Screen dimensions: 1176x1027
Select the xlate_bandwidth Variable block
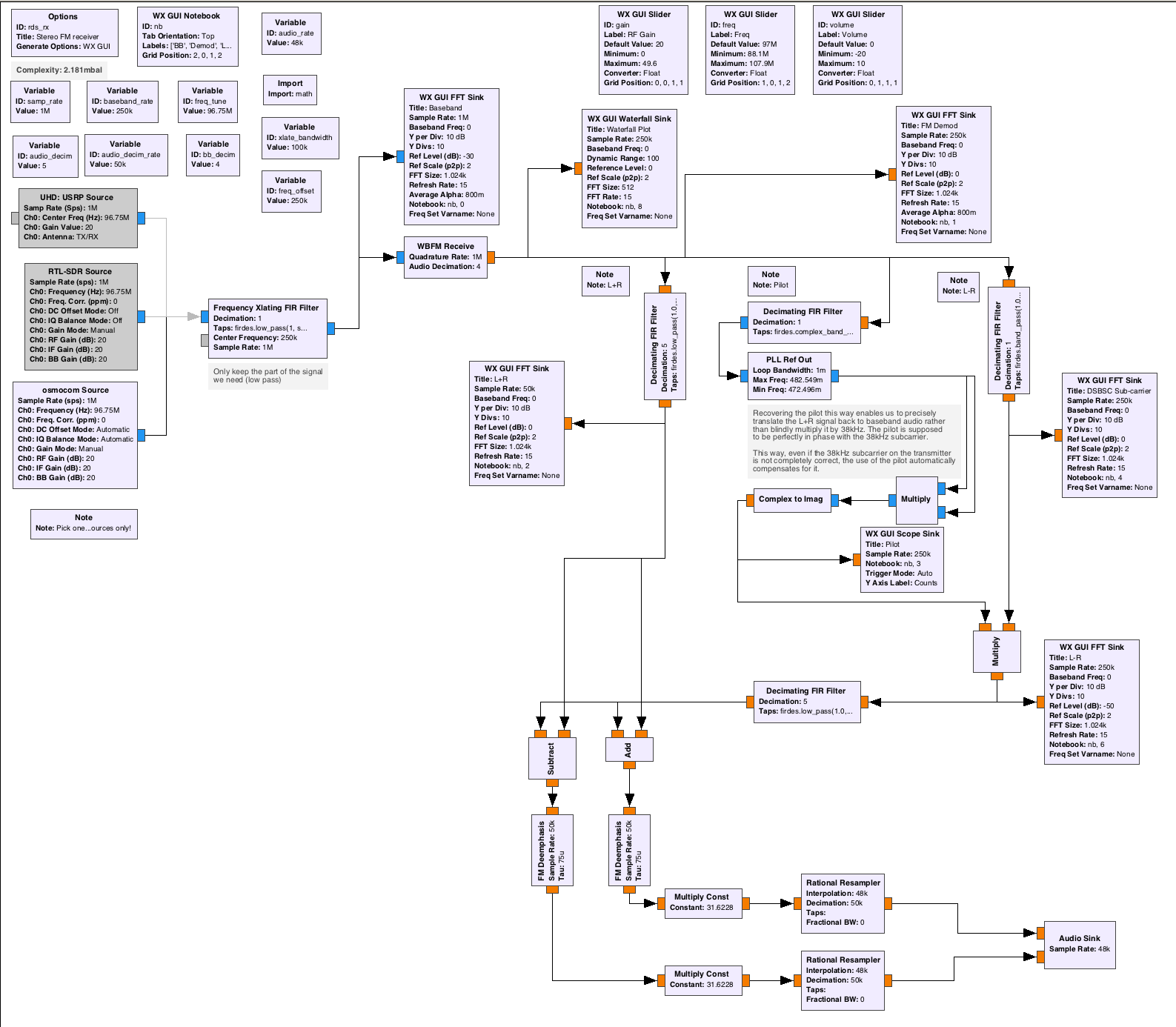click(x=300, y=138)
